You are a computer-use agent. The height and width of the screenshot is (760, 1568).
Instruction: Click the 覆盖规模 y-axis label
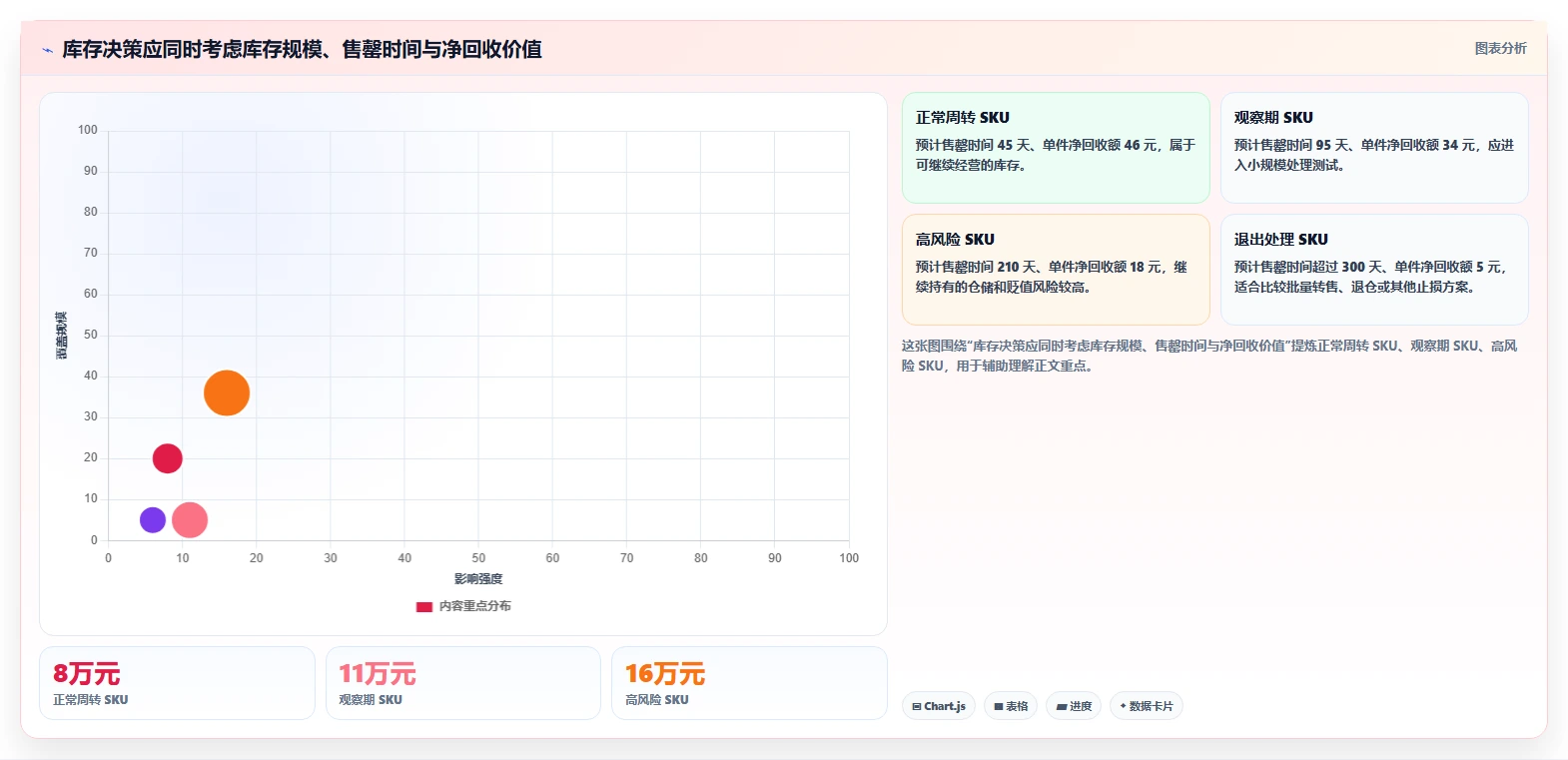(x=62, y=336)
